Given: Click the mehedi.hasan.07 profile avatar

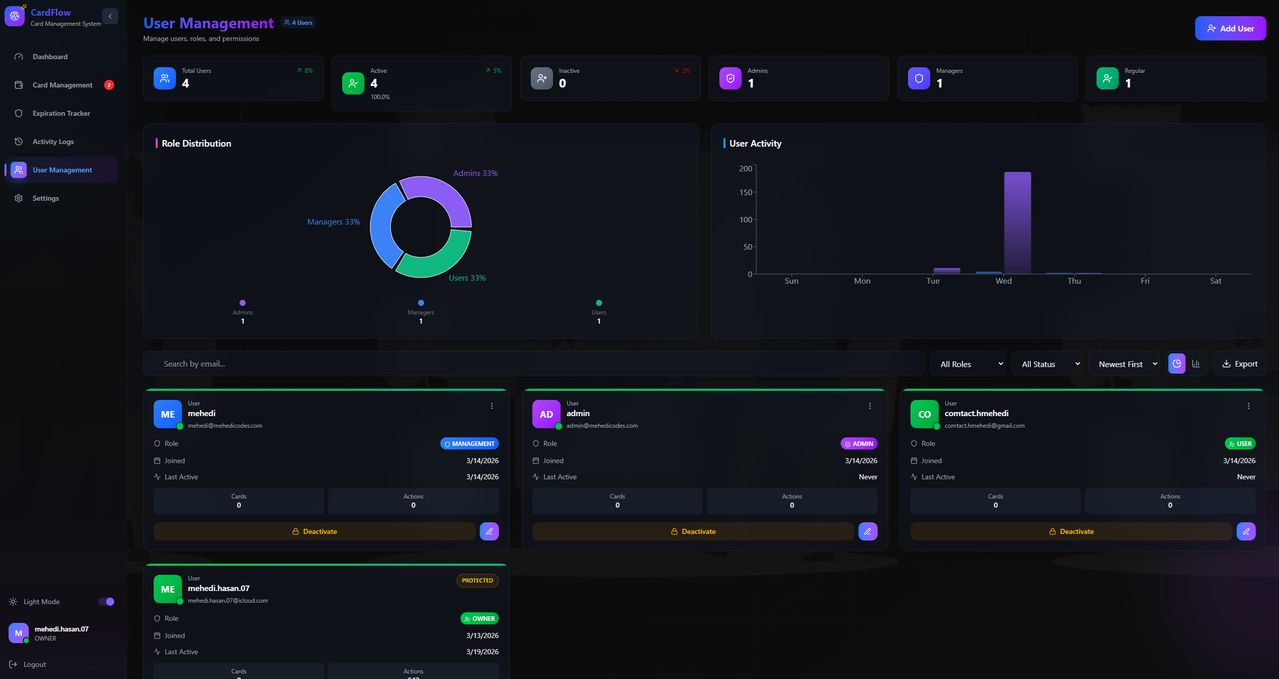Looking at the screenshot, I should [x=18, y=633].
